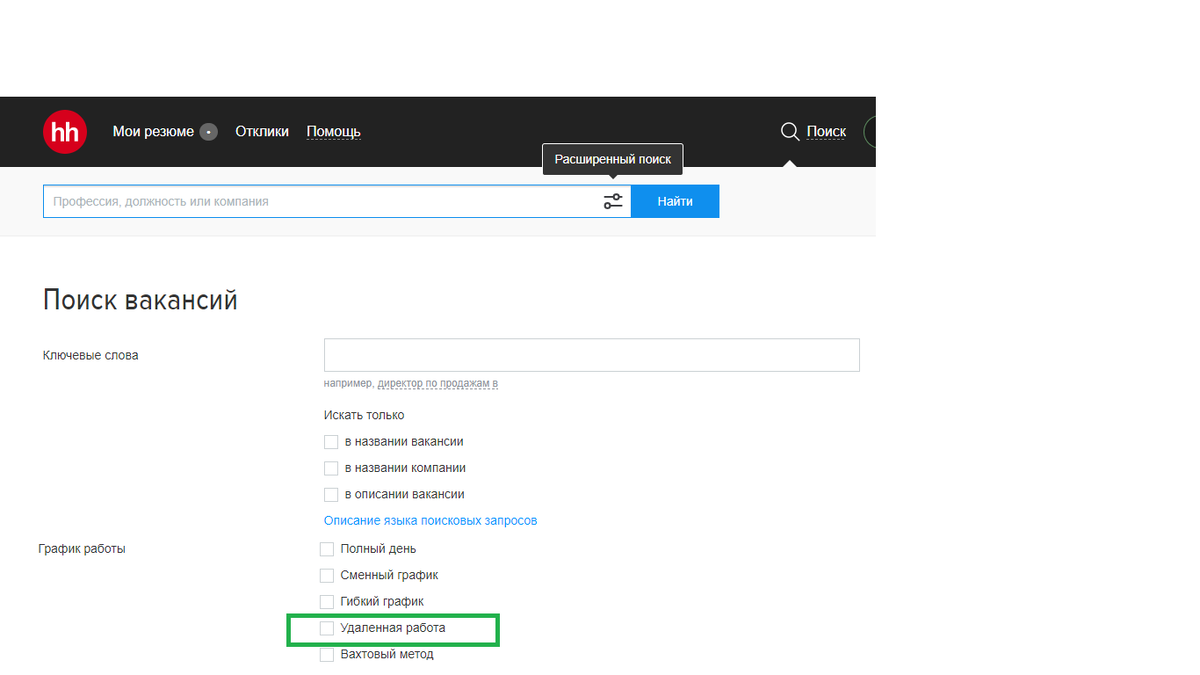Enable Гибкий график checkbox
1200x675 pixels.
pyautogui.click(x=327, y=602)
